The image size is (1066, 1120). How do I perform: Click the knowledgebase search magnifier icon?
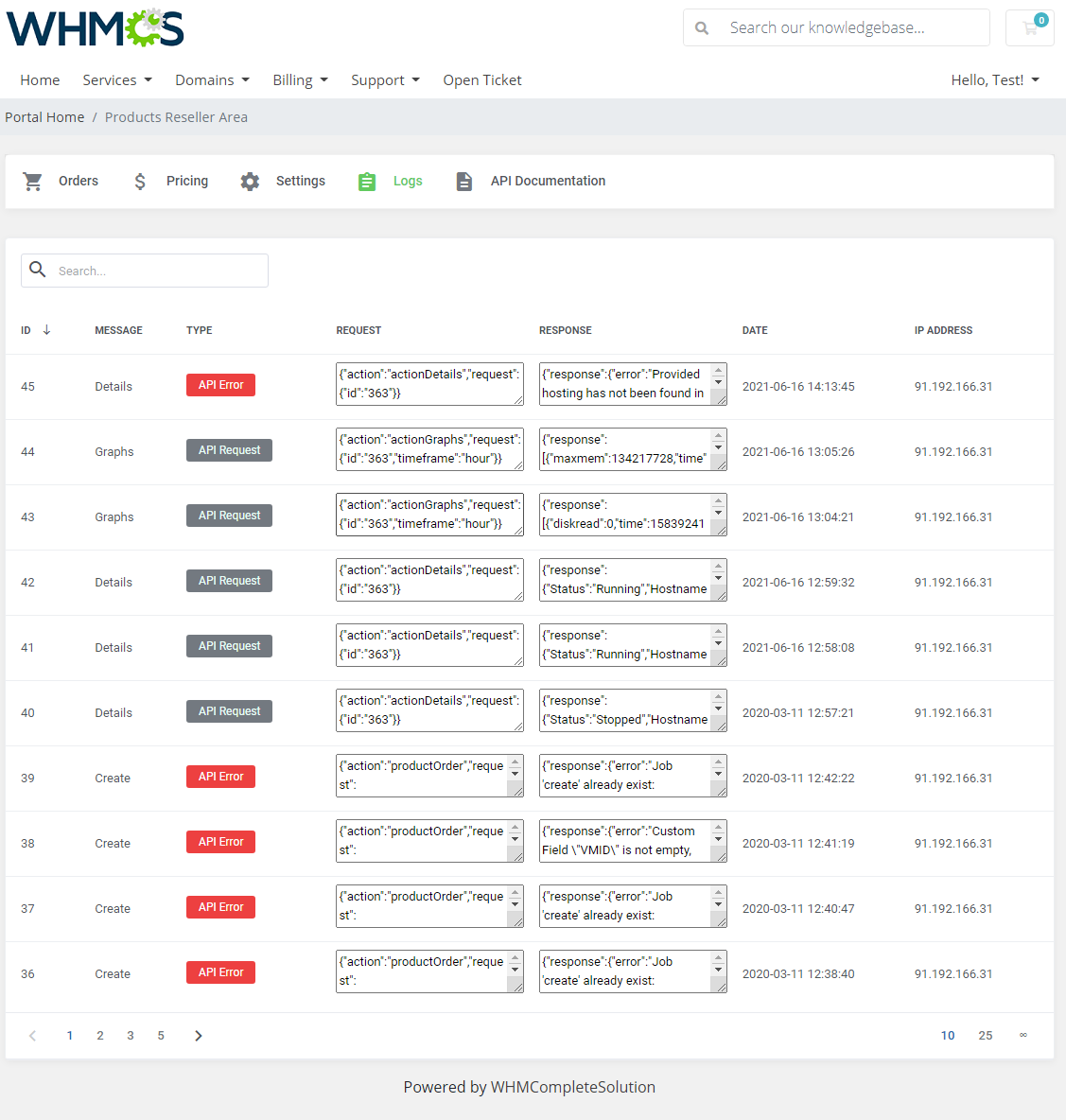point(702,27)
